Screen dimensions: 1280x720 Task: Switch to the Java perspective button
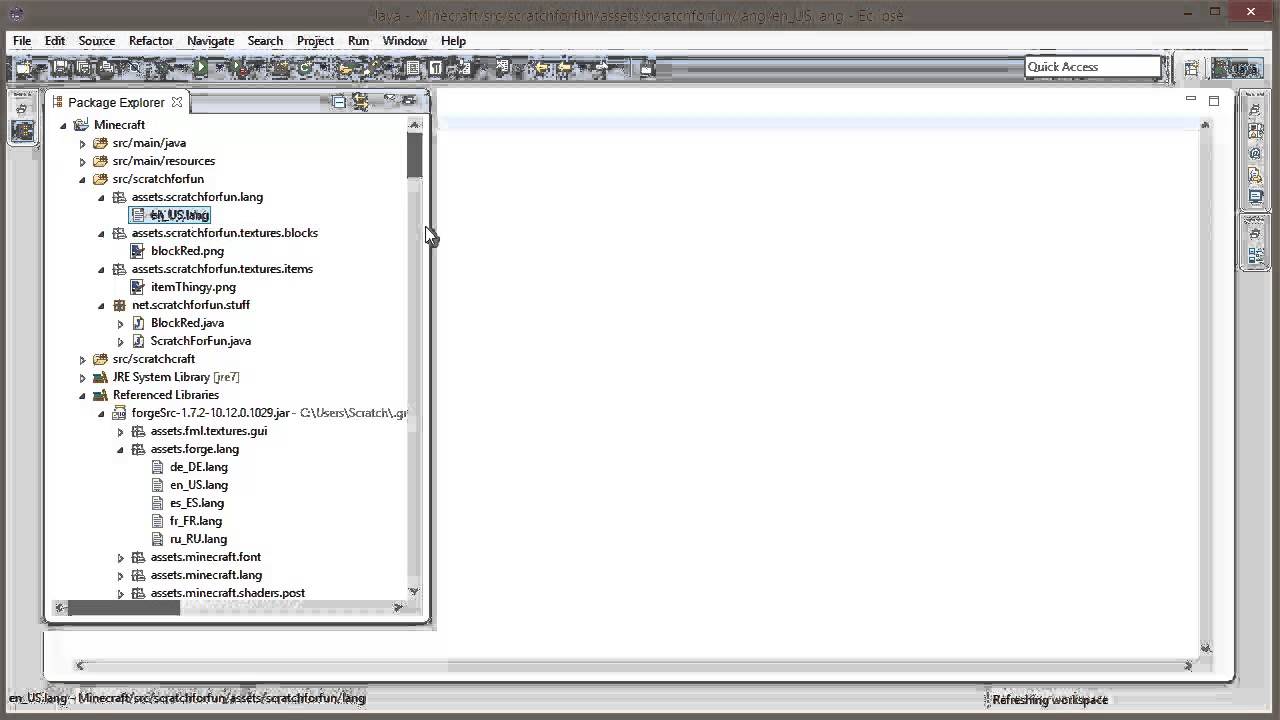[1237, 68]
